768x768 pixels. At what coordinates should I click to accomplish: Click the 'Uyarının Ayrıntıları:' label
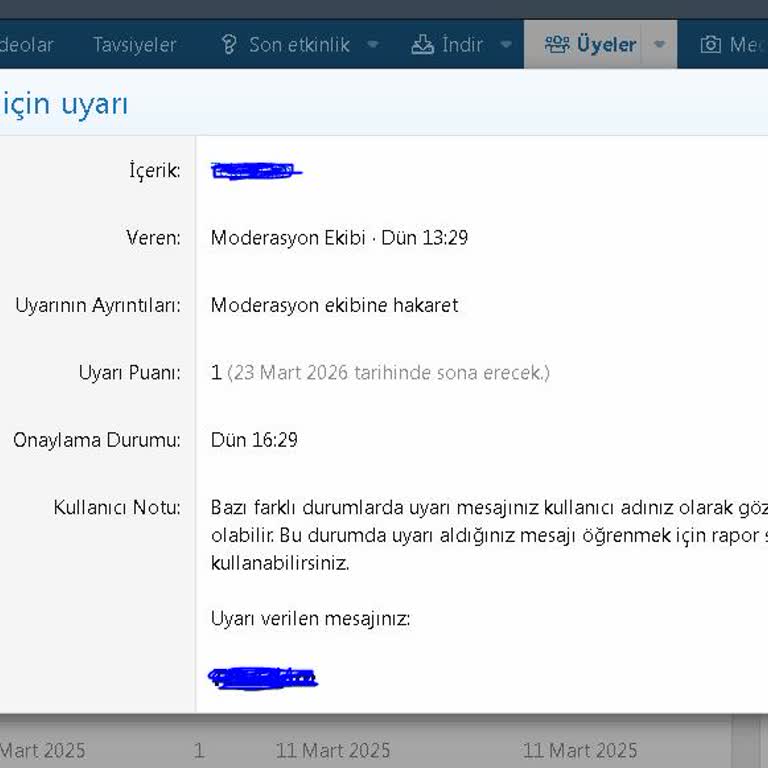click(98, 305)
